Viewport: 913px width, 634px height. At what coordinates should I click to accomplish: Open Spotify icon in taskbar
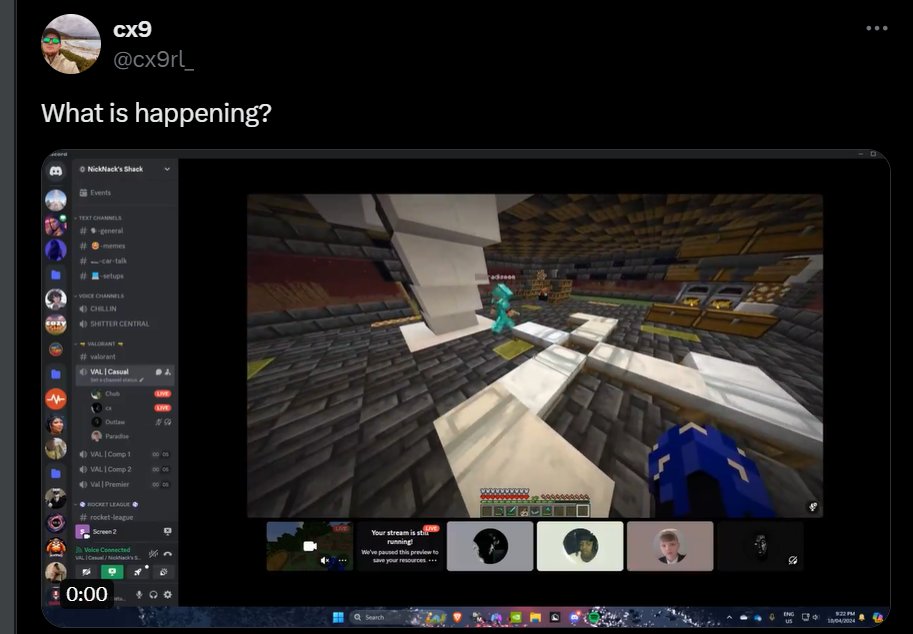593,617
